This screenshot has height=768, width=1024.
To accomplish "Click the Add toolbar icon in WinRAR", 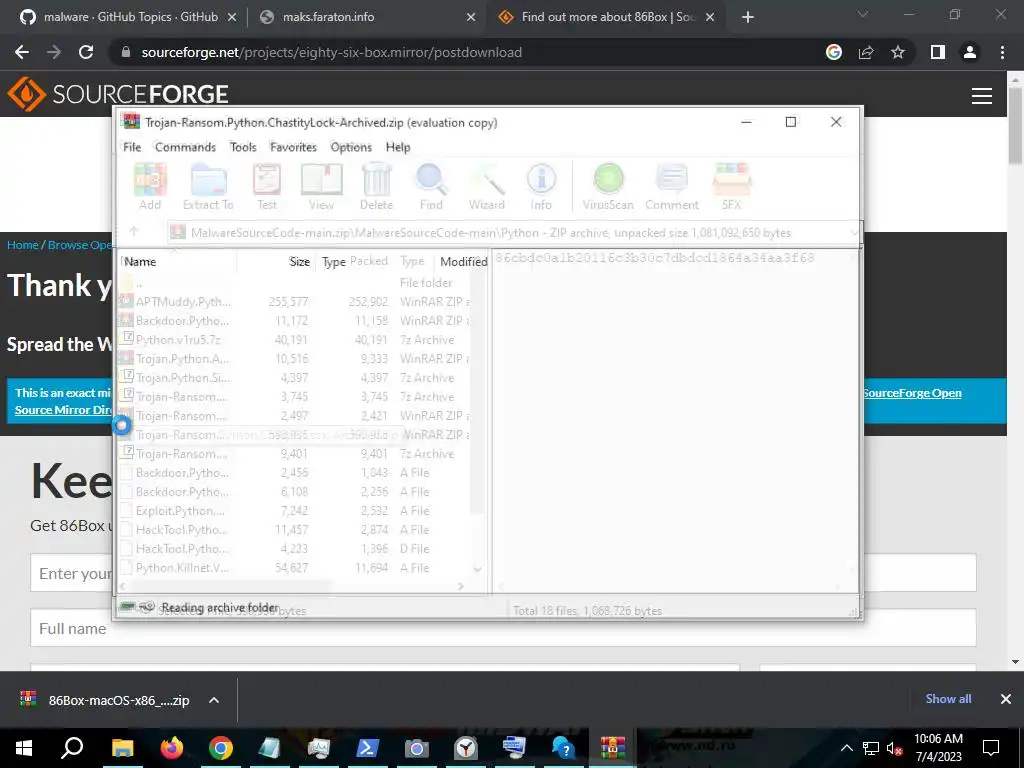I will tap(150, 186).
